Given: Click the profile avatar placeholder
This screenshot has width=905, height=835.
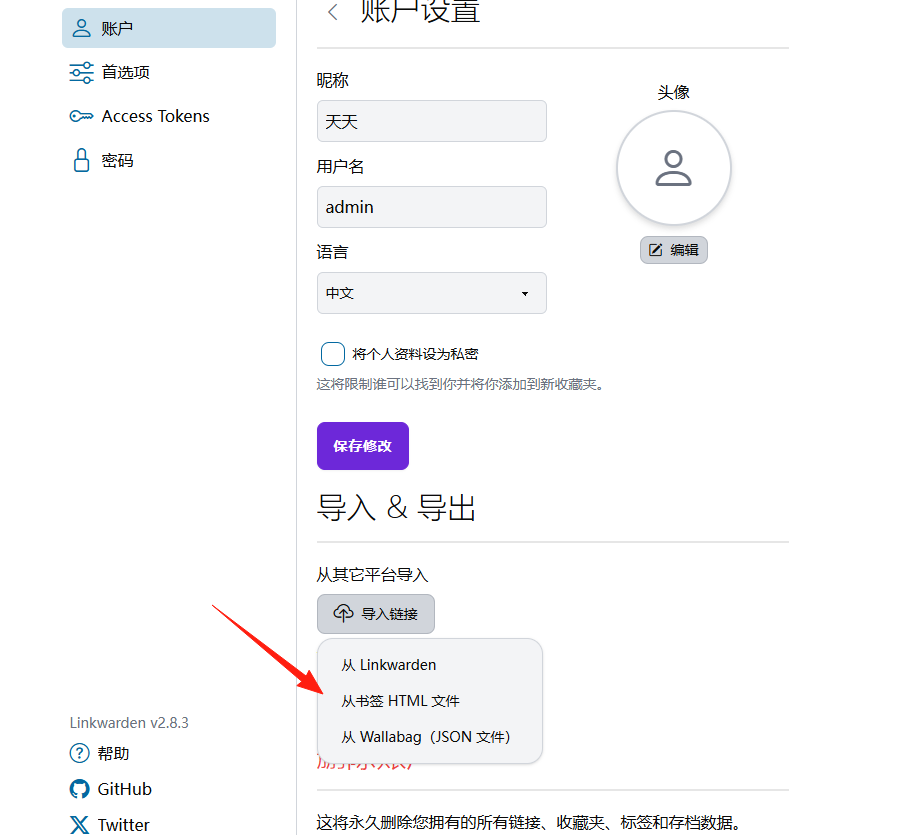Looking at the screenshot, I should click(x=674, y=168).
